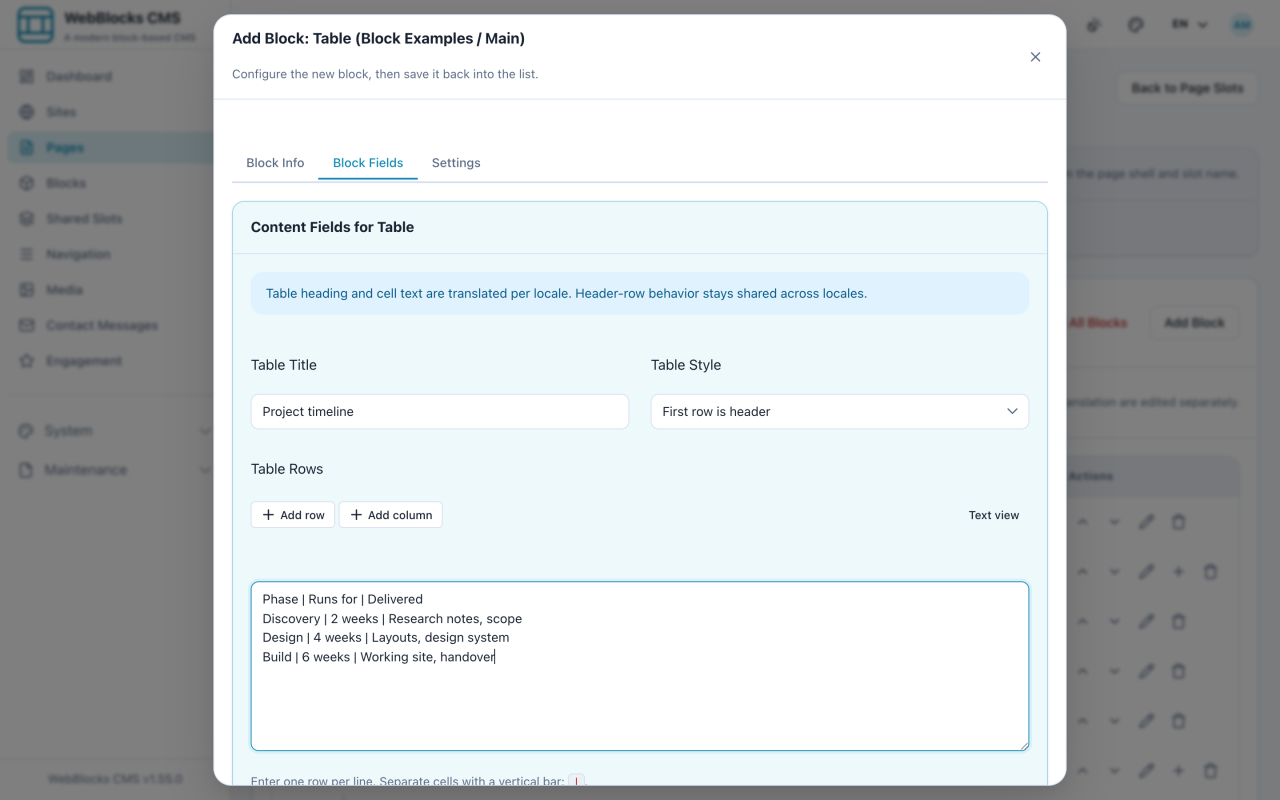Click the trash icon in the second Actions row
The image size is (1280, 800).
(1210, 572)
